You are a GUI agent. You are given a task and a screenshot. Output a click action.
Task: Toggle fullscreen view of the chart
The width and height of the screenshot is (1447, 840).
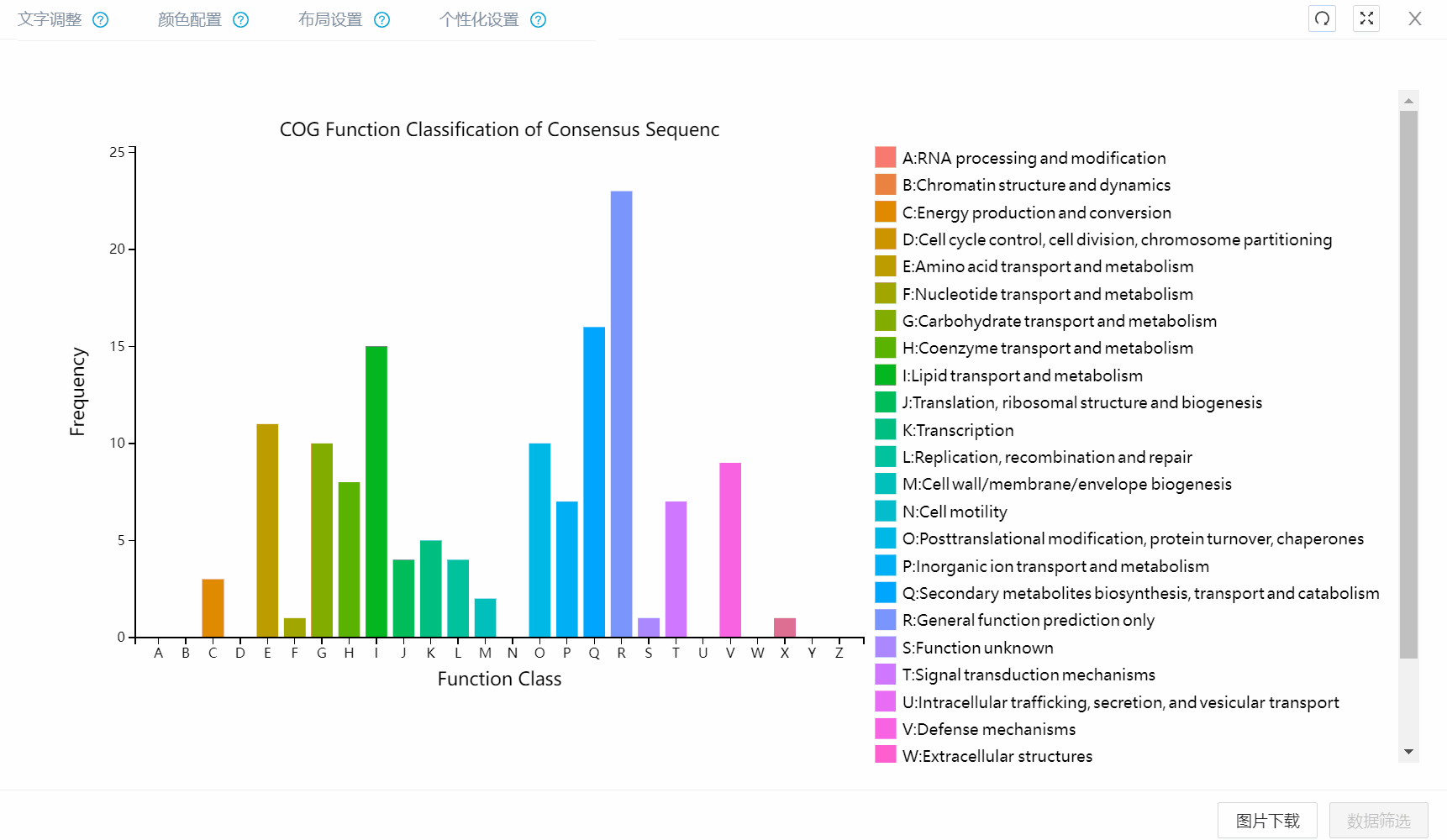[1366, 18]
